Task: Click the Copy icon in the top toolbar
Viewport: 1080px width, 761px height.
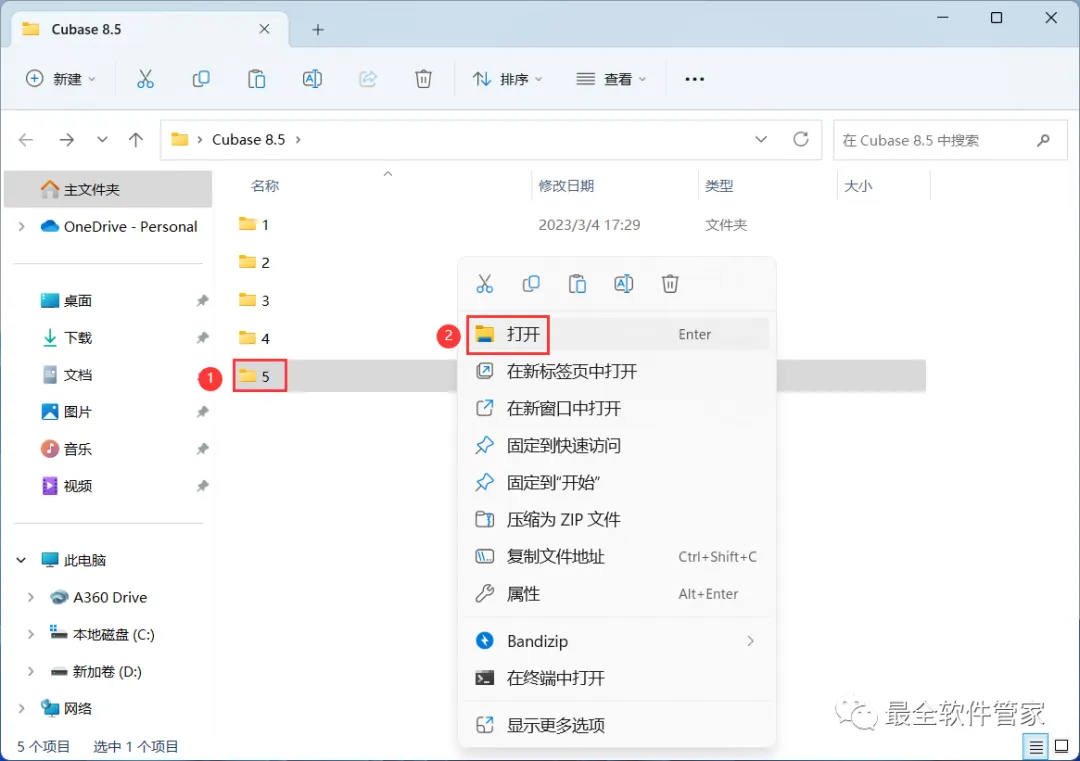Action: [200, 79]
